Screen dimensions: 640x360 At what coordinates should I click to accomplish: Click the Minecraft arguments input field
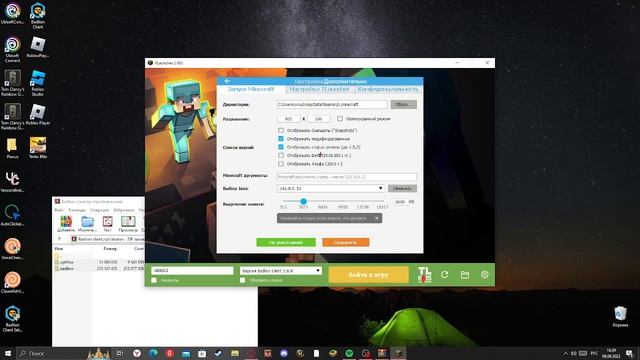pos(347,177)
